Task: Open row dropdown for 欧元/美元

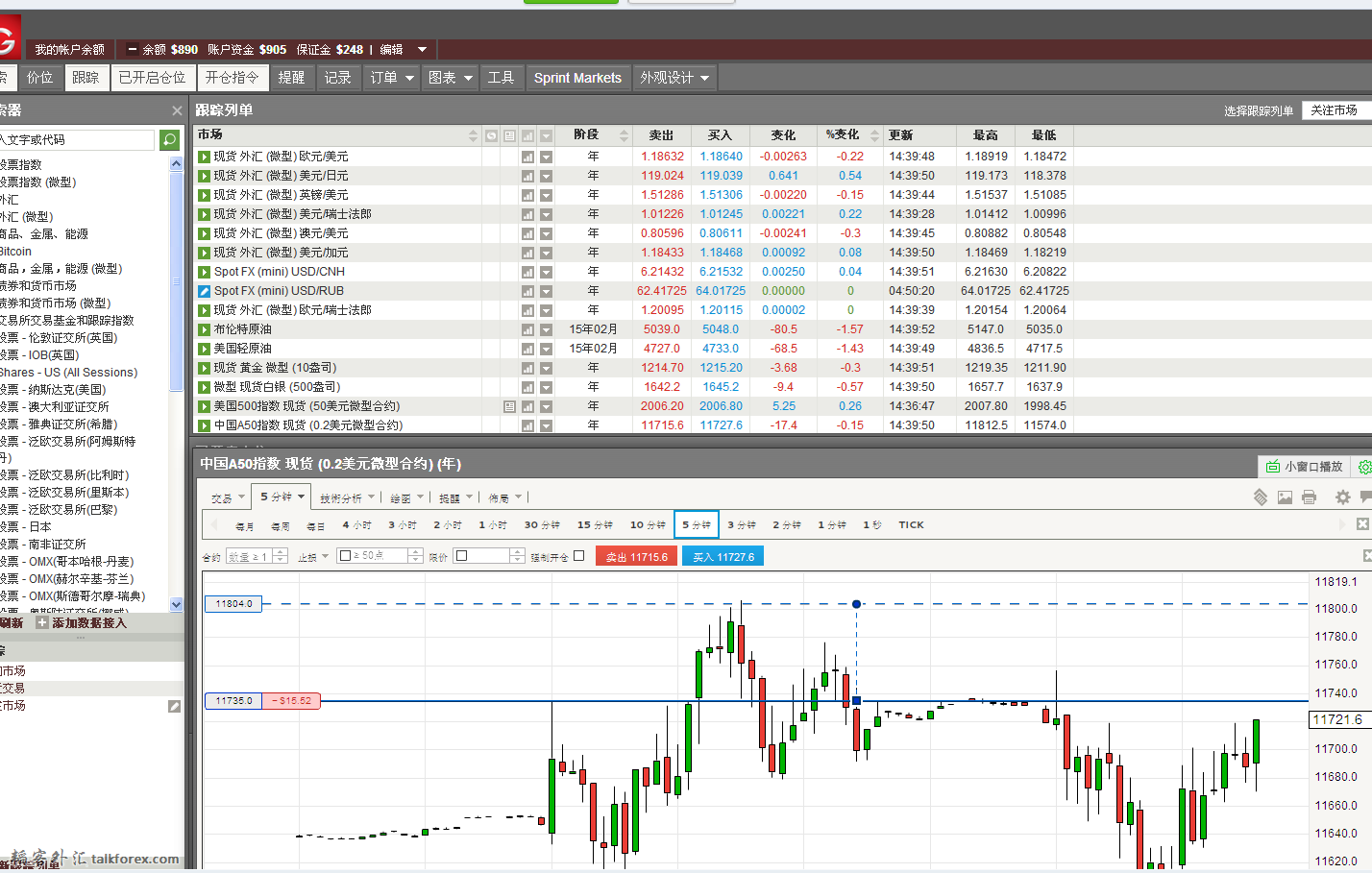Action: (546, 157)
